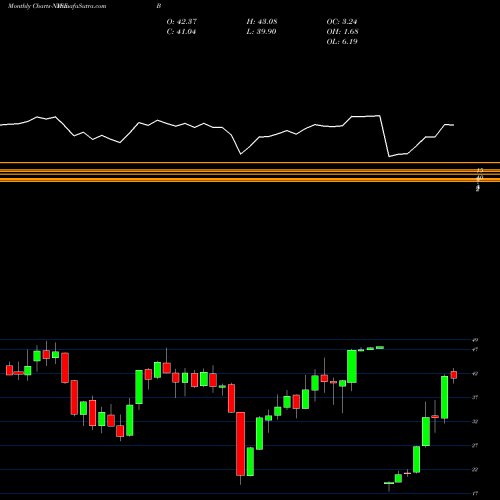Click the price axis label '49'
The height and width of the screenshot is (500, 500).
tap(475, 340)
